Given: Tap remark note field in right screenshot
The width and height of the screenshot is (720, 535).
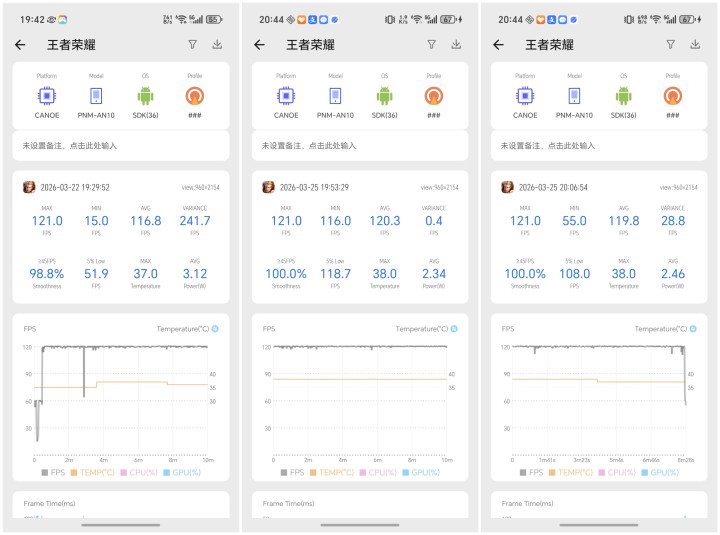Looking at the screenshot, I should click(x=599, y=146).
